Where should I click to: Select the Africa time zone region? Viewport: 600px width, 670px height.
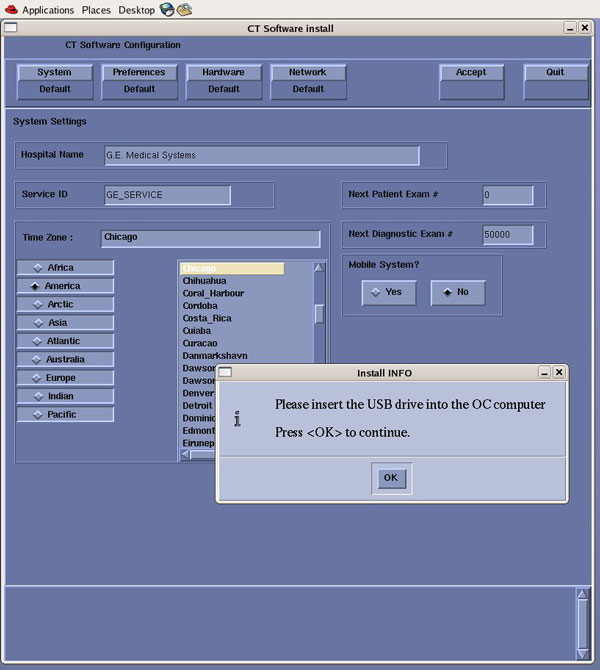65,268
